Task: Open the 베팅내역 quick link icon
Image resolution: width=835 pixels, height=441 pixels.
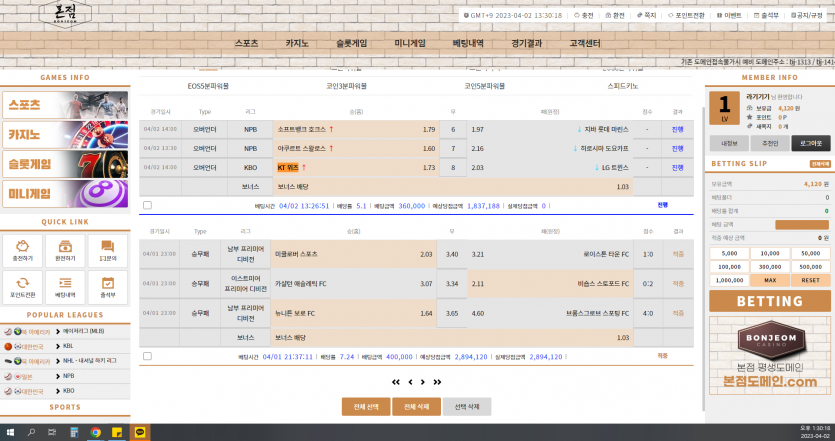Action: pos(65,285)
